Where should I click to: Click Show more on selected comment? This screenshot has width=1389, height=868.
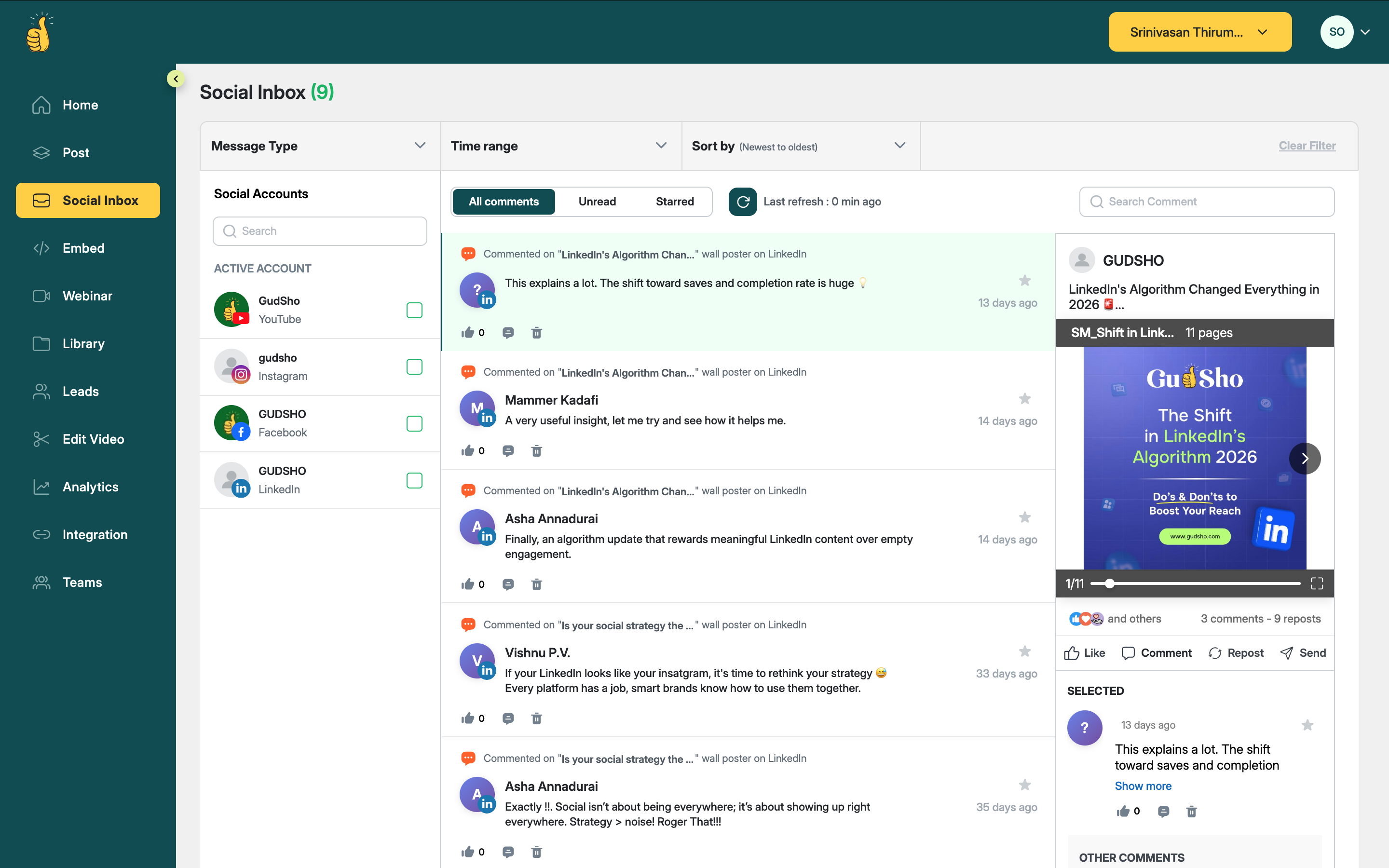1143,786
